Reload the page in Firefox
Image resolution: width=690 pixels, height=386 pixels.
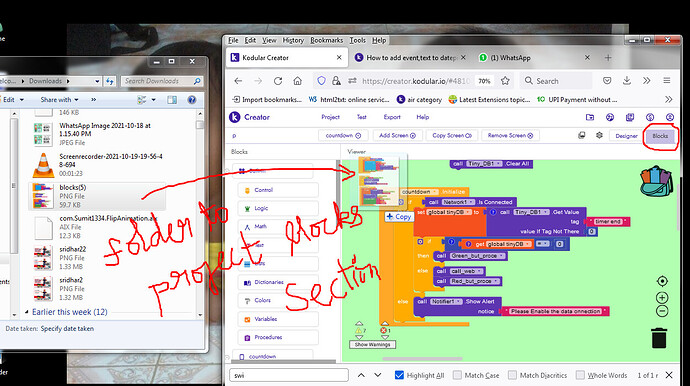point(278,81)
